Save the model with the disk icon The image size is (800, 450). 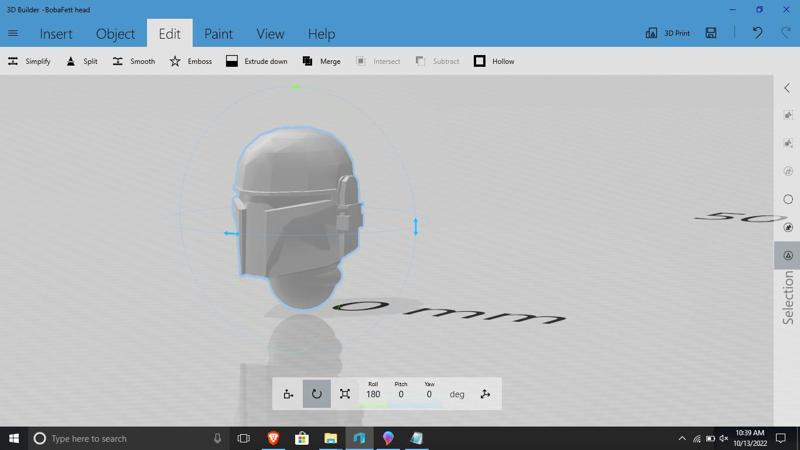coord(711,33)
